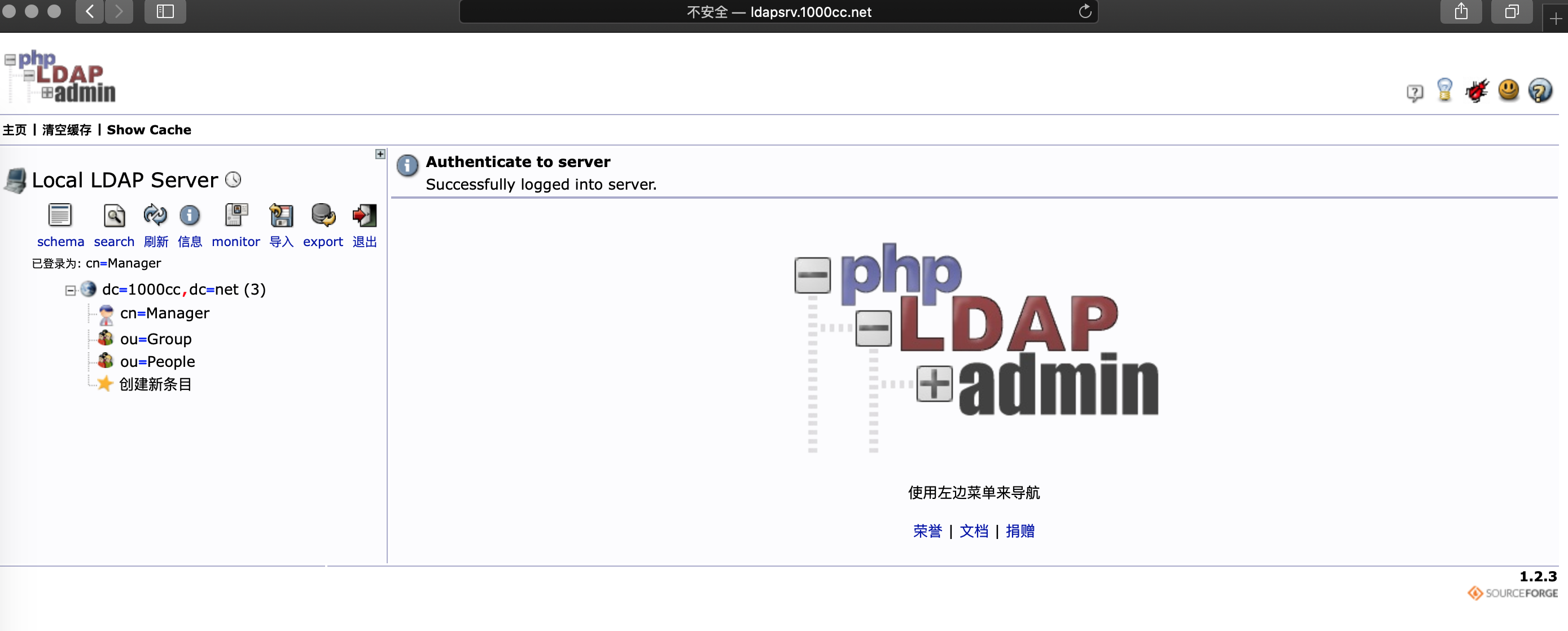Open the 荣誉 credits link
Image resolution: width=1568 pixels, height=631 pixels.
click(927, 531)
